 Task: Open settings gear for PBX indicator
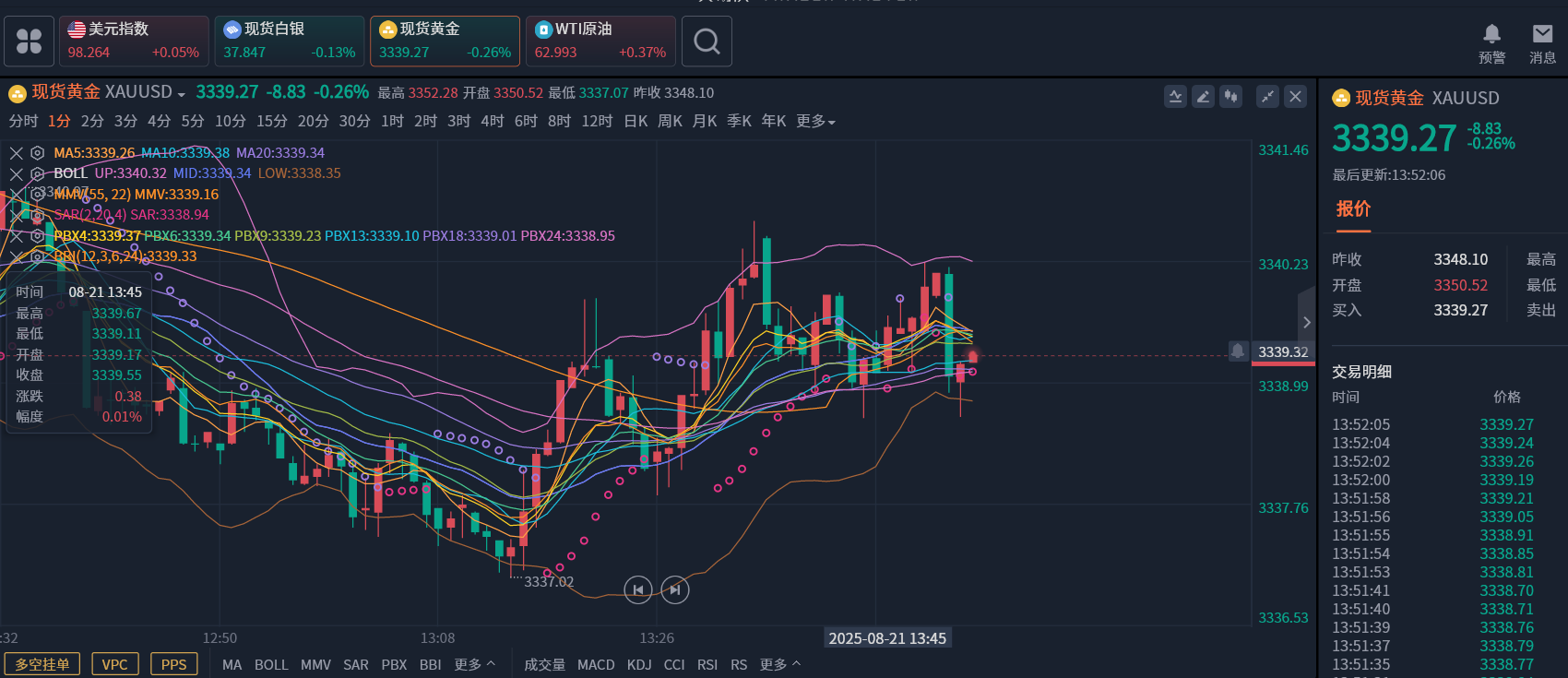pos(38,236)
